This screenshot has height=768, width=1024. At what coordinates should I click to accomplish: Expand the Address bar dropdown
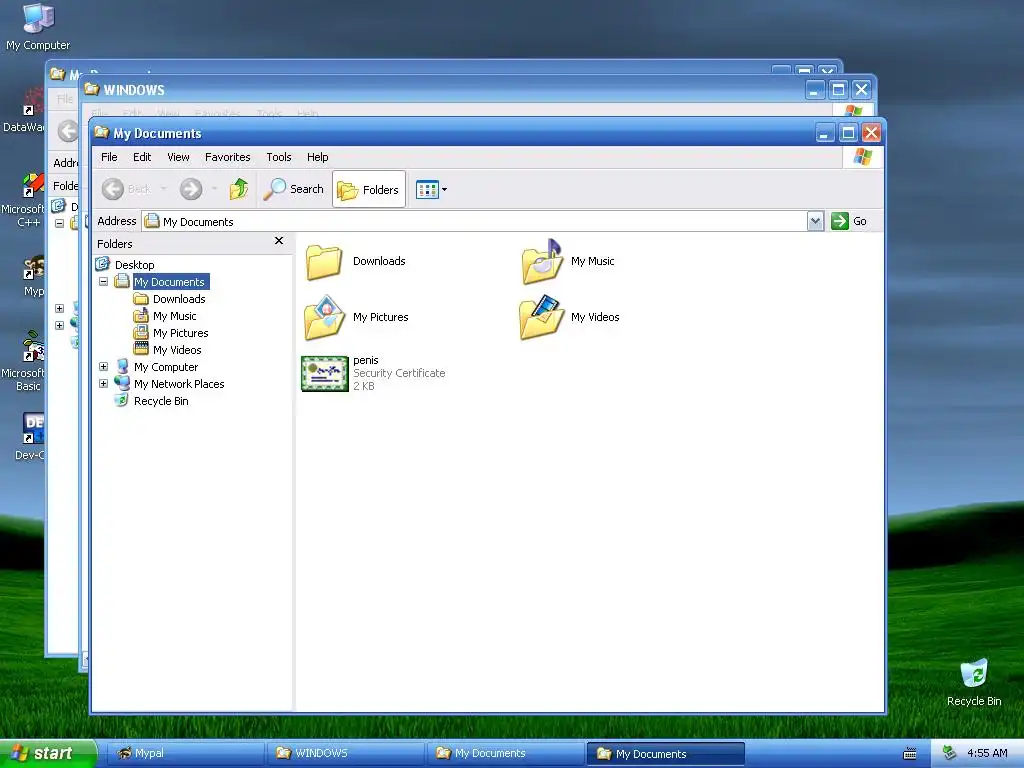[815, 221]
